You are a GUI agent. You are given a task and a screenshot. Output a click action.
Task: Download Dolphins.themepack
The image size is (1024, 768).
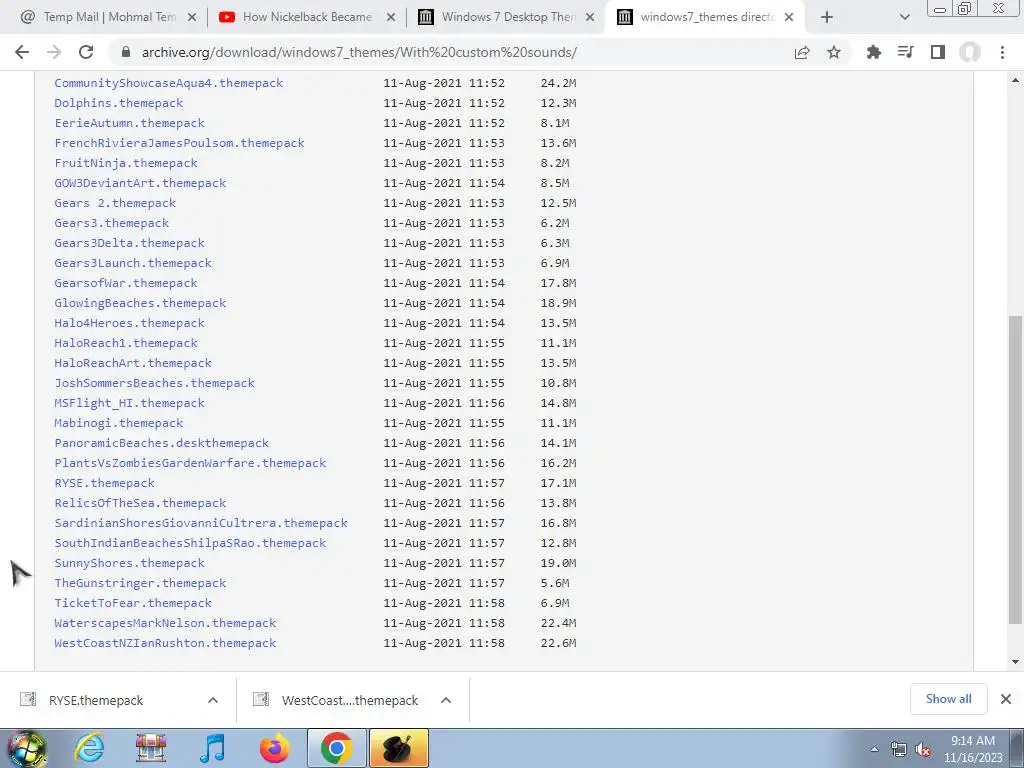click(119, 103)
